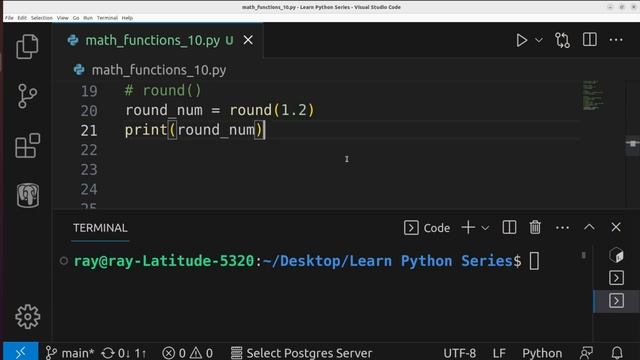
Task: Synchronize changes 0↓ 1↑ in status bar
Action: click(124, 353)
